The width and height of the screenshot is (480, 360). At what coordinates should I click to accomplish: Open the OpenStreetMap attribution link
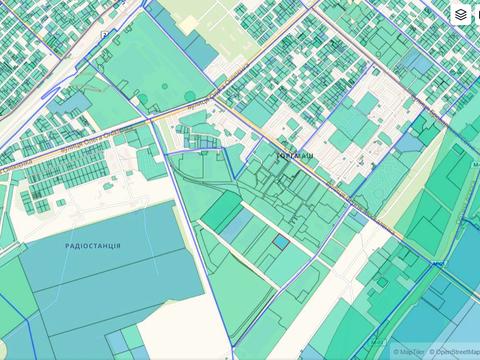[454, 352]
